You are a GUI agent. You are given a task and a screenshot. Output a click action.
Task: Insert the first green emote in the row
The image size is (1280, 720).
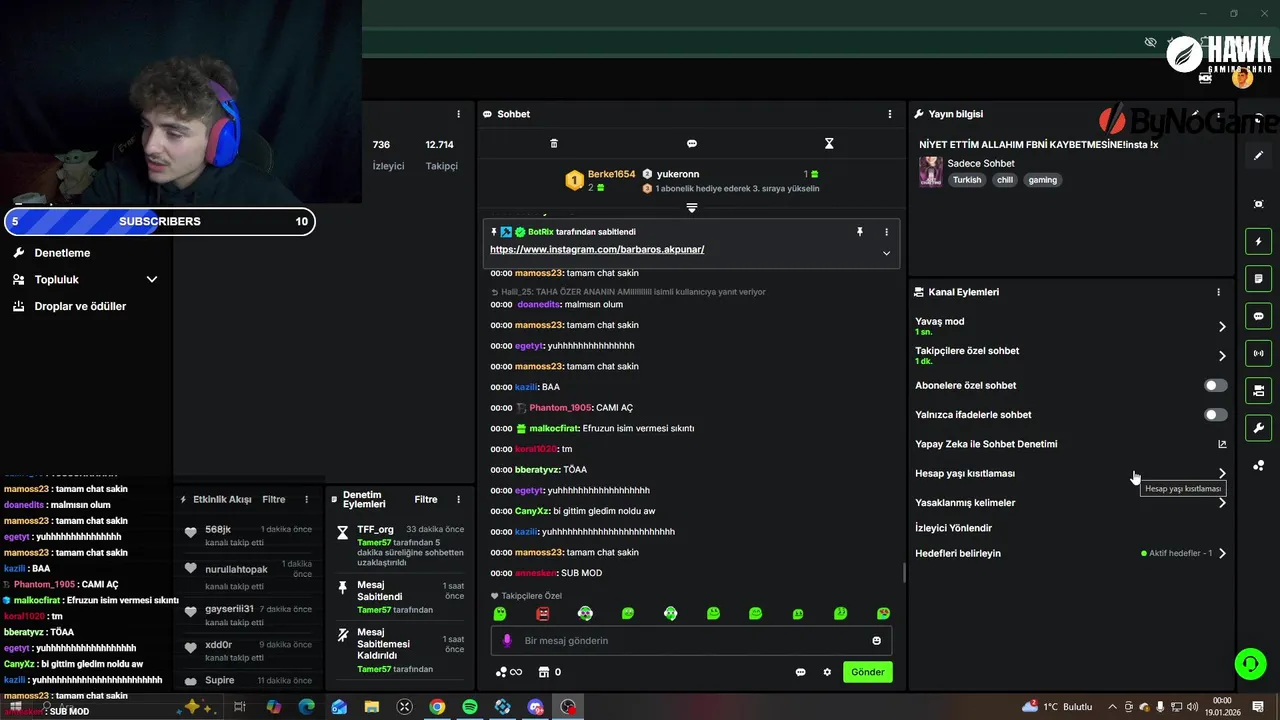(x=500, y=613)
